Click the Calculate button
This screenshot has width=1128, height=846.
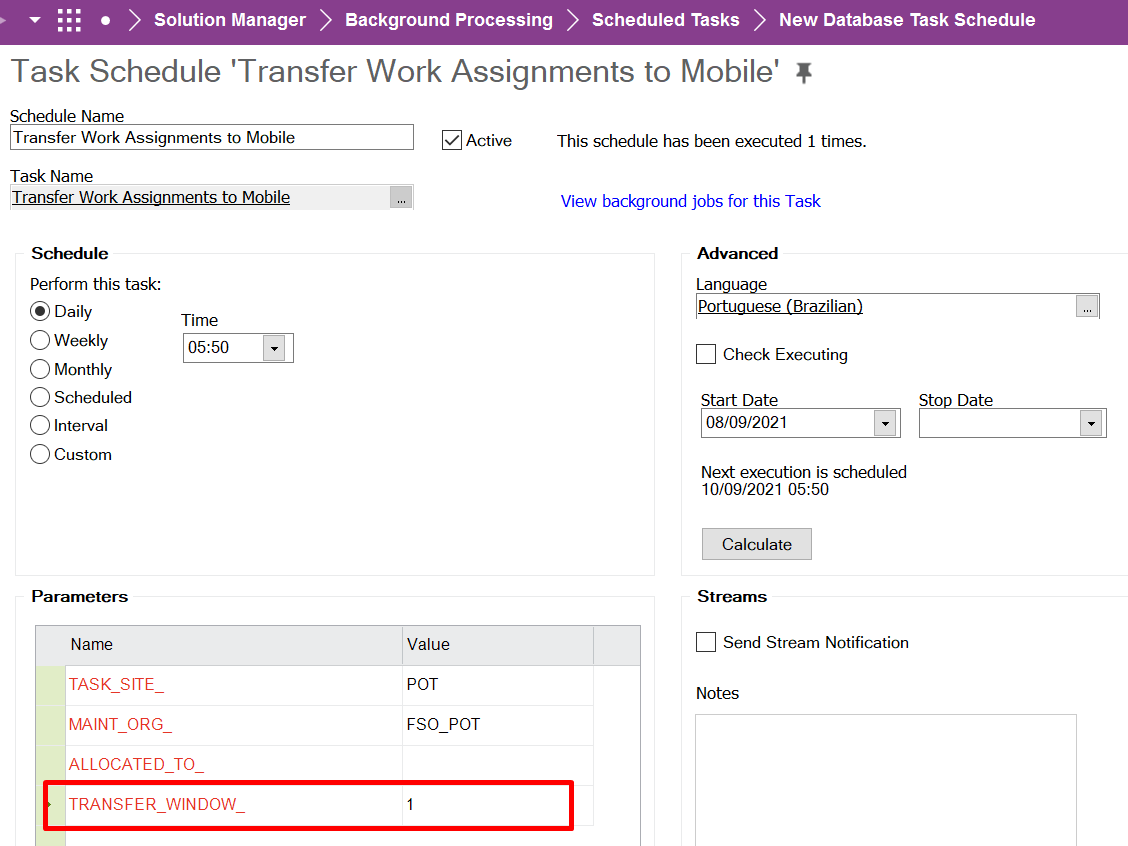pos(757,544)
